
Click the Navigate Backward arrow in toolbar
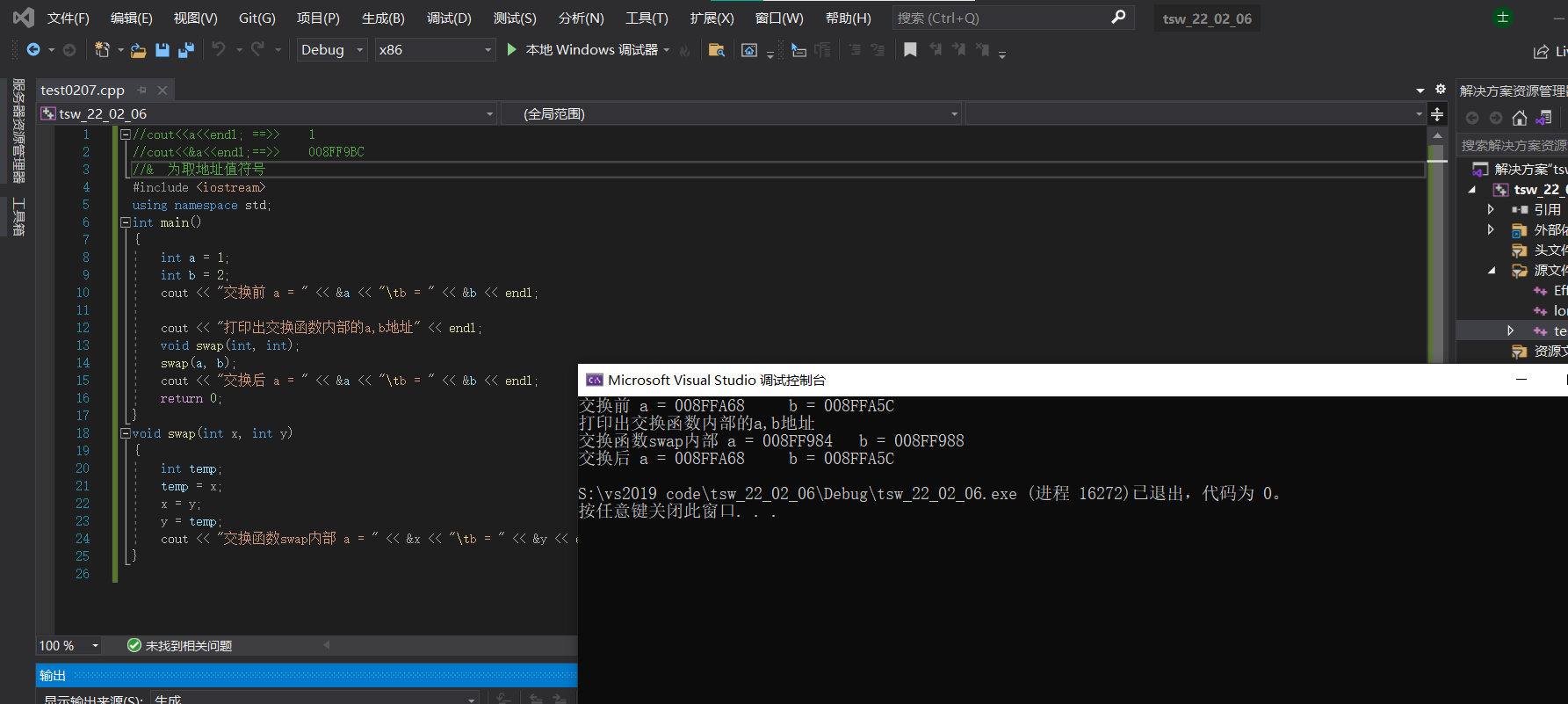pyautogui.click(x=33, y=50)
